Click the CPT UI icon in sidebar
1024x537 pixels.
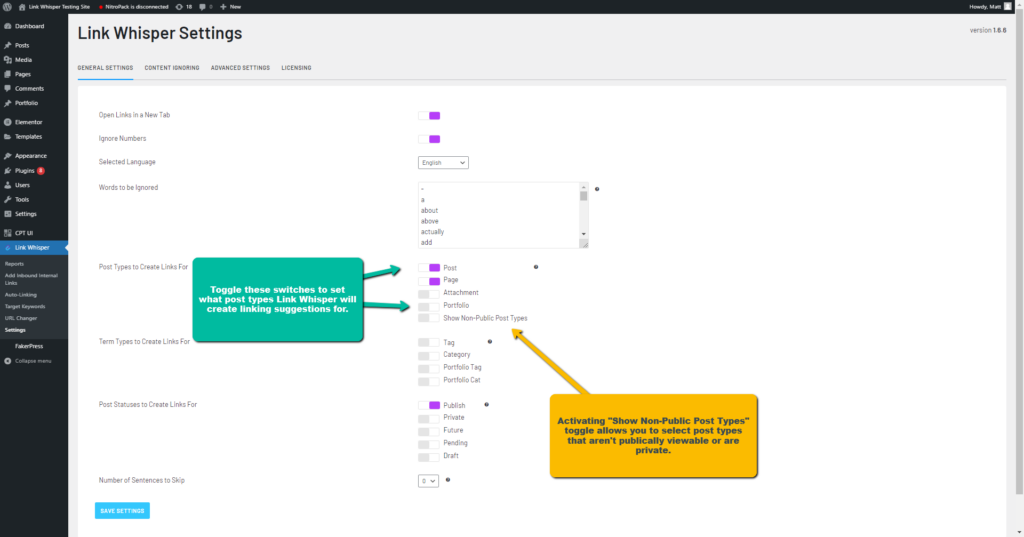point(8,233)
